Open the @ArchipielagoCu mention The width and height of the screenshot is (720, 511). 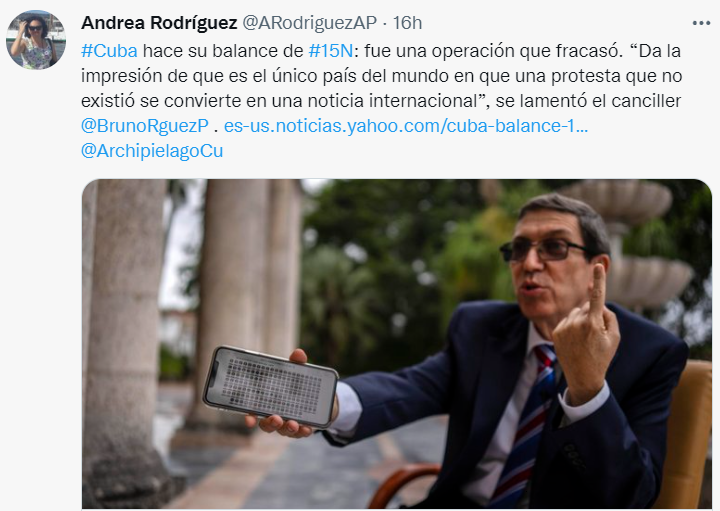152,151
